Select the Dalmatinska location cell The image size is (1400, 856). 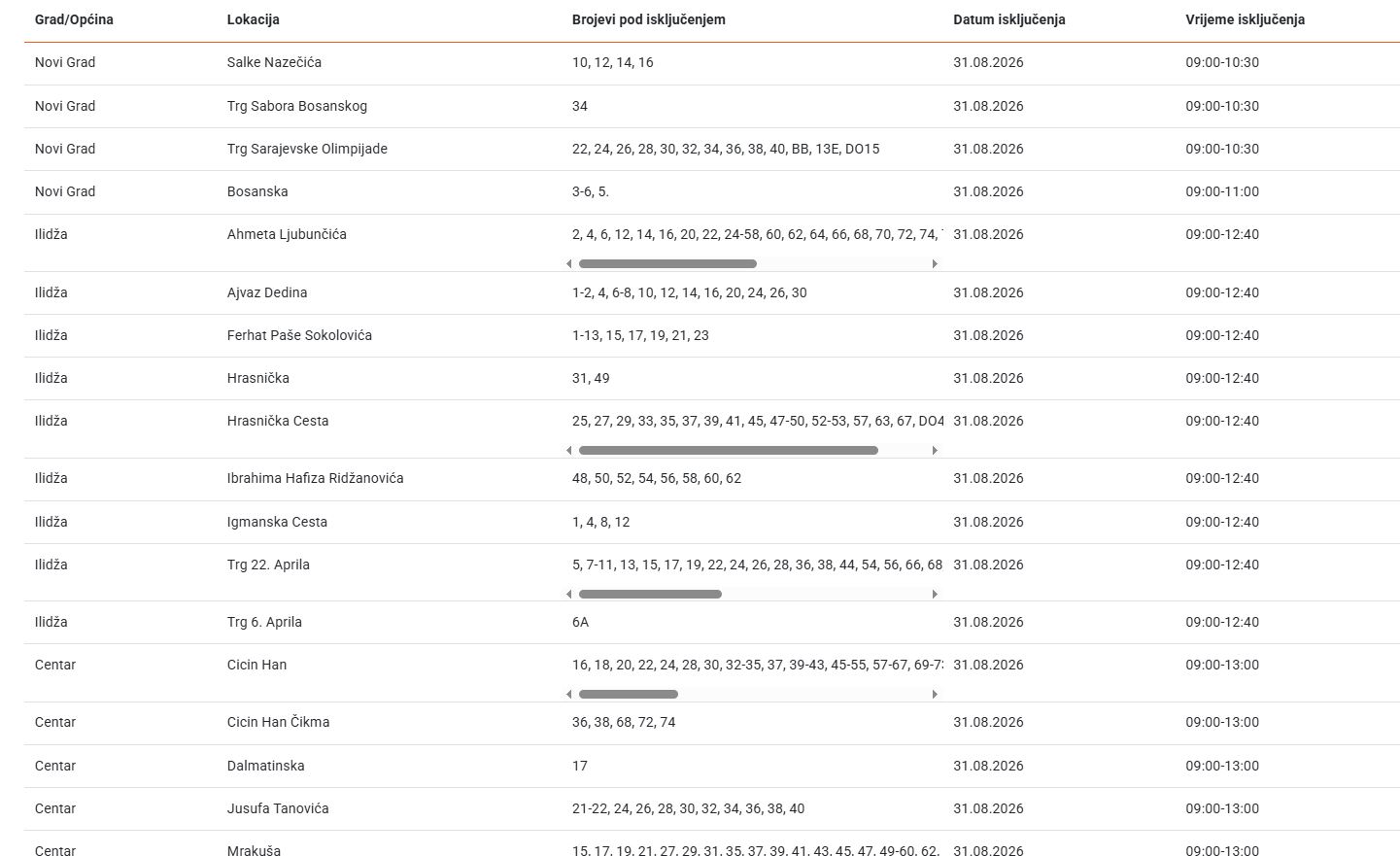266,766
